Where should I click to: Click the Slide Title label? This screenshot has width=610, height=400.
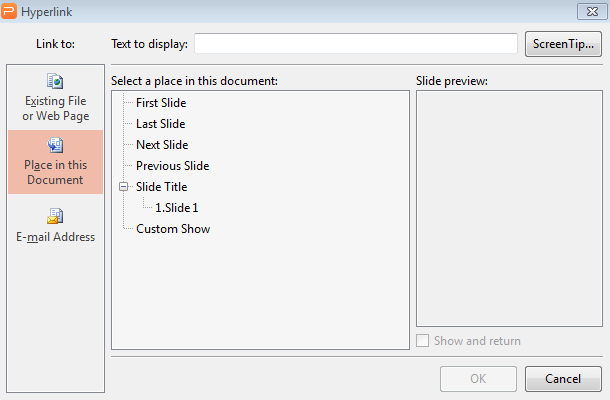[161, 187]
